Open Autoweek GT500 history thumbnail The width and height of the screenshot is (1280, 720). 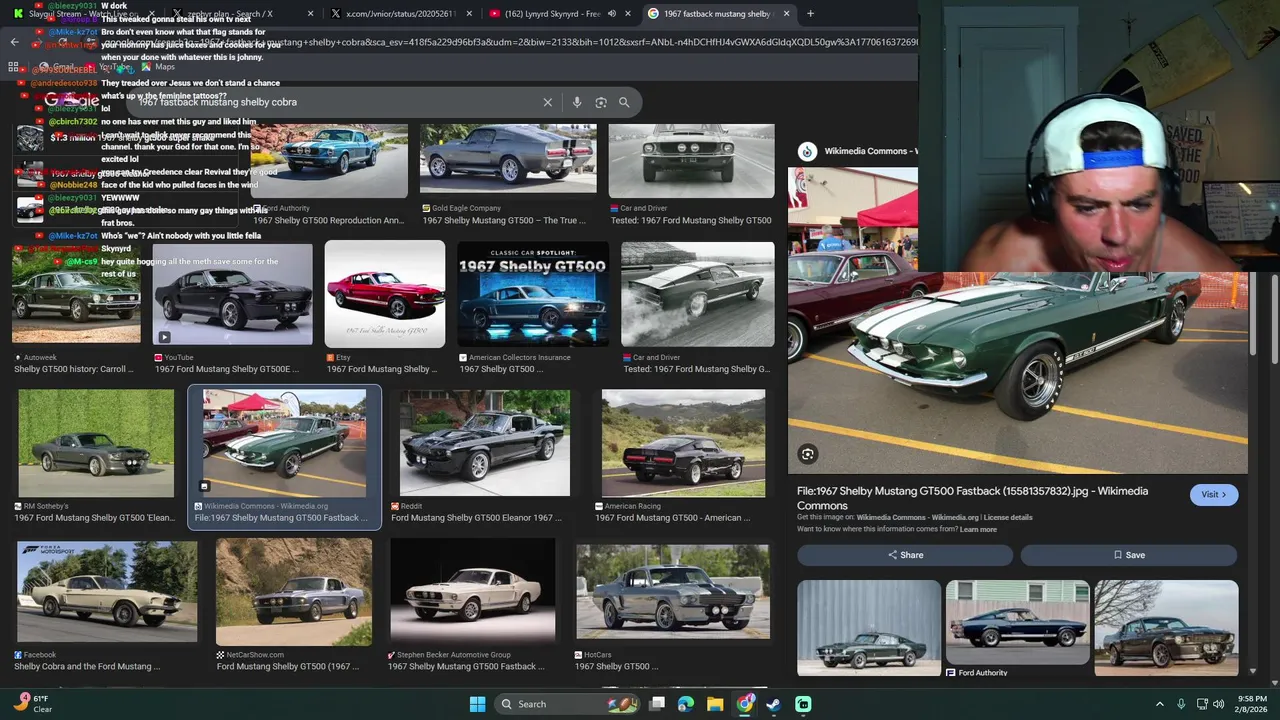tap(76, 294)
